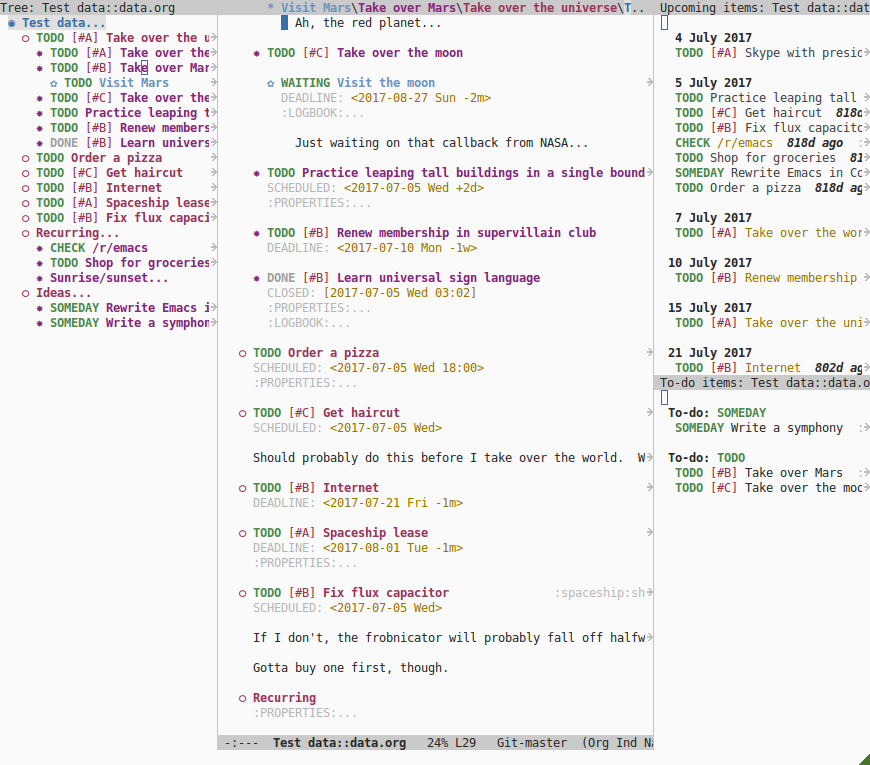The image size is (870, 765).
Task: Click circle bullet of Fix flux capacitor heading
Action: pos(242,592)
